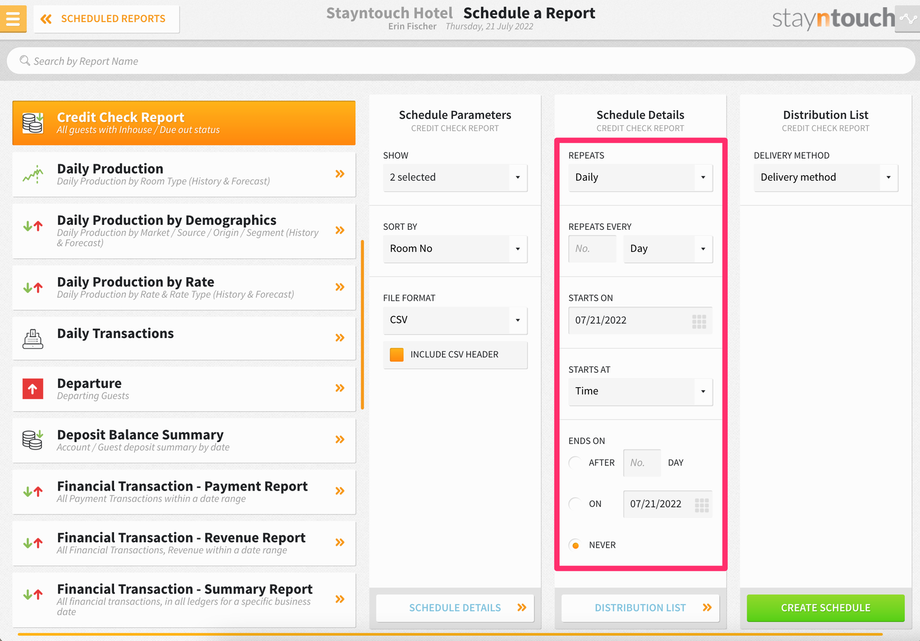The width and height of the screenshot is (920, 641).
Task: Click chevron on Financial Transaction Payment Report
Action: click(340, 491)
